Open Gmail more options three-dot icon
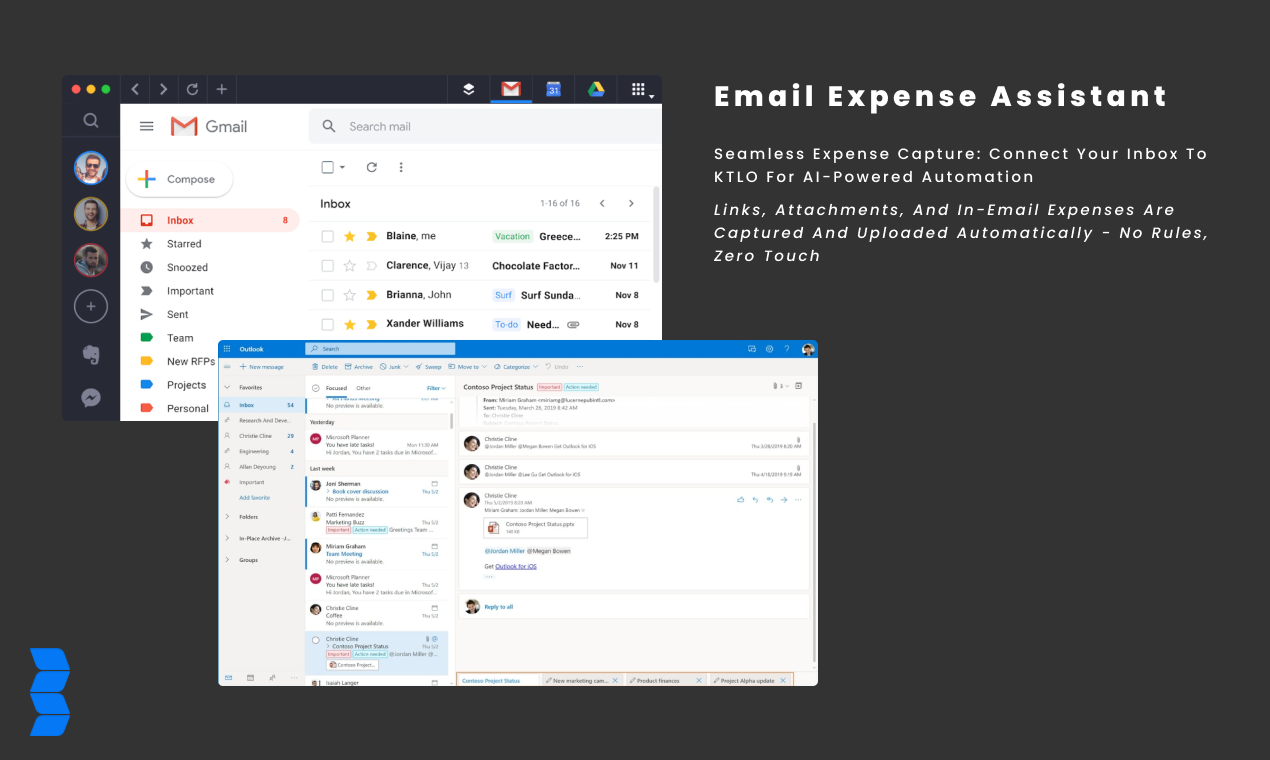 pyautogui.click(x=401, y=167)
